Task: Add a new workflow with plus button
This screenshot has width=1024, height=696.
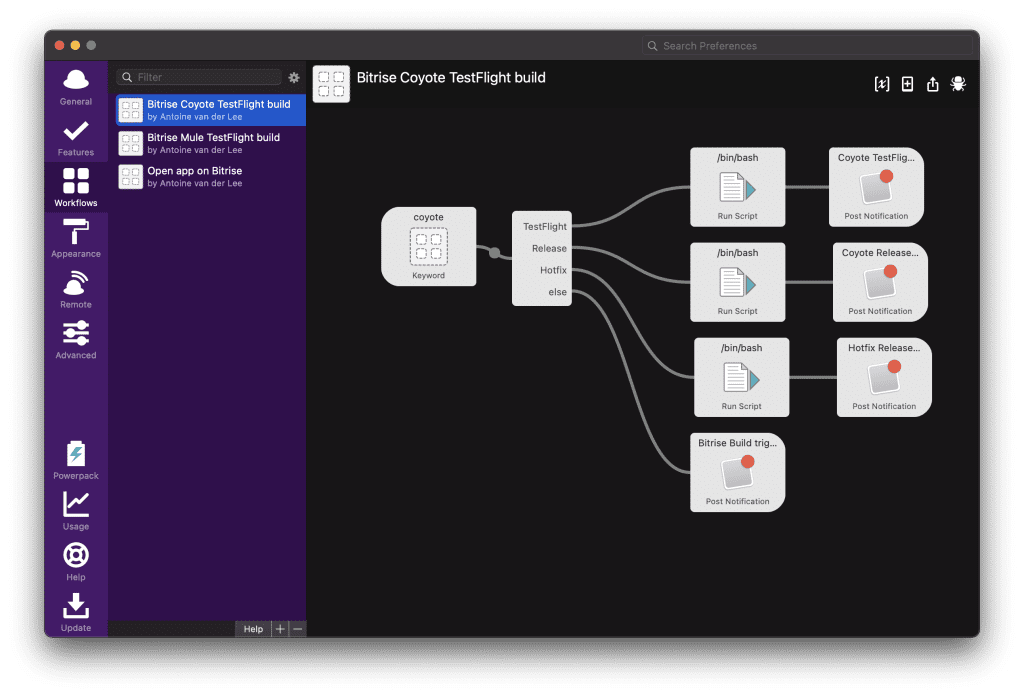Action: coord(280,629)
